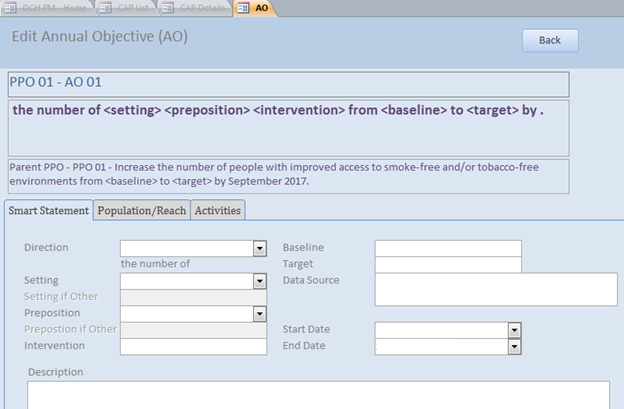Screen dimensions: 624x409
Task: Click the AO tab form icon
Action: coord(245,7)
